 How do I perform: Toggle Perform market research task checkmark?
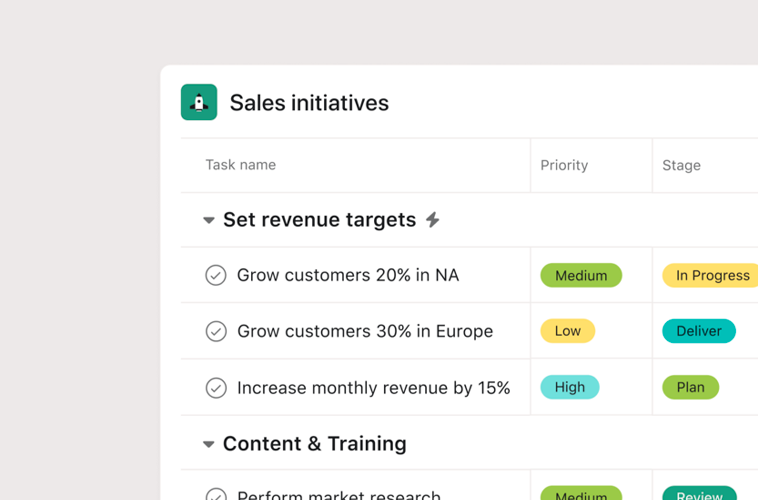[216, 494]
